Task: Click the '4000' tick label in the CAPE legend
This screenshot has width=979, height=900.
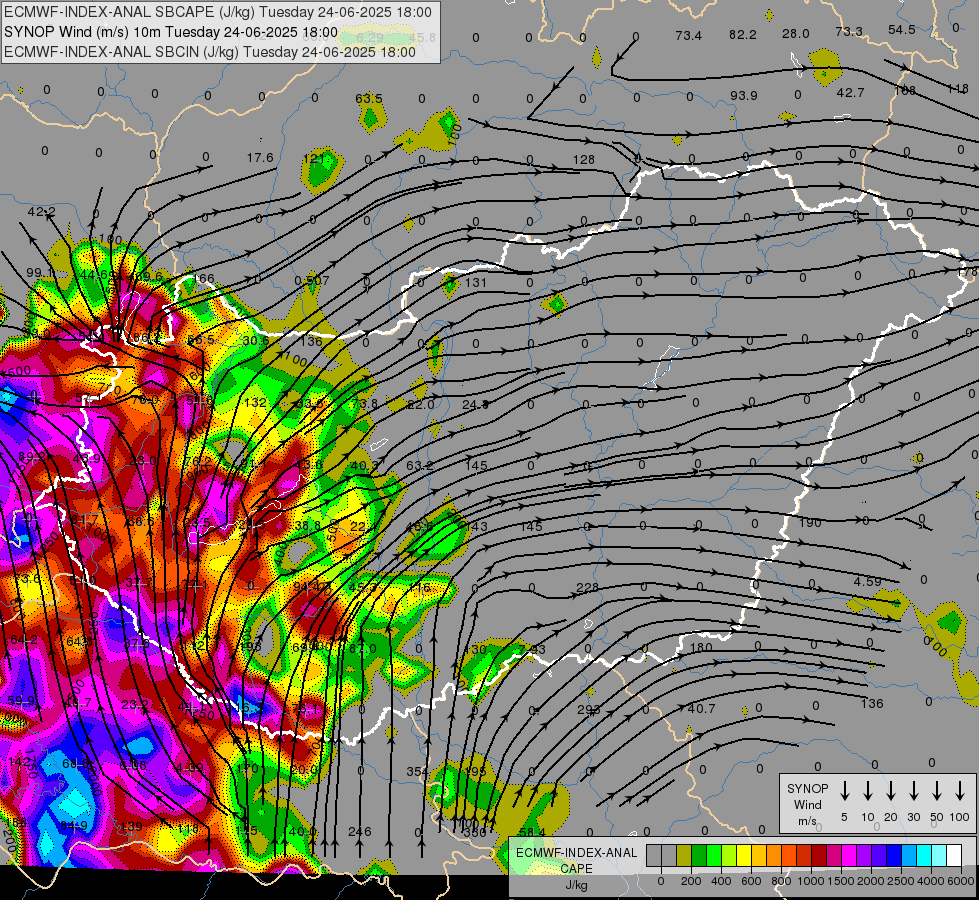Action: 932,881
